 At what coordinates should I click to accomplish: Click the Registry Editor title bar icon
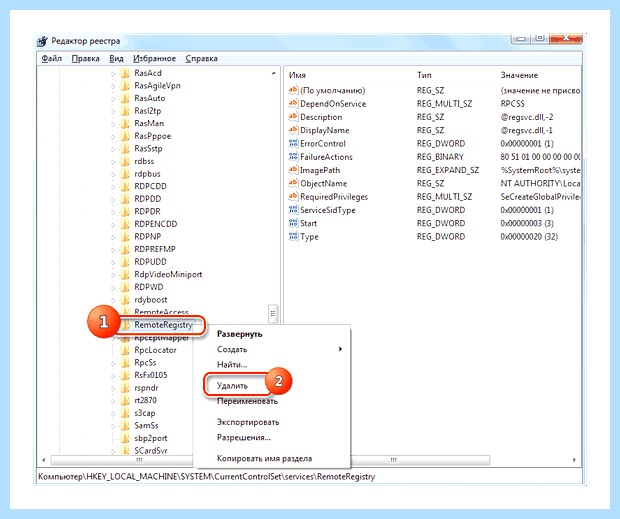tap(42, 41)
